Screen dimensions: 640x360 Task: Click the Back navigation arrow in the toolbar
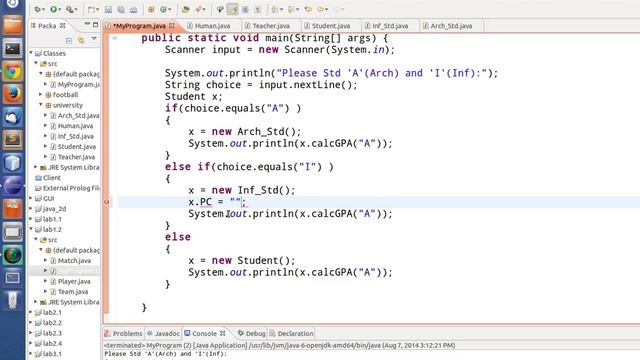click(x=321, y=9)
